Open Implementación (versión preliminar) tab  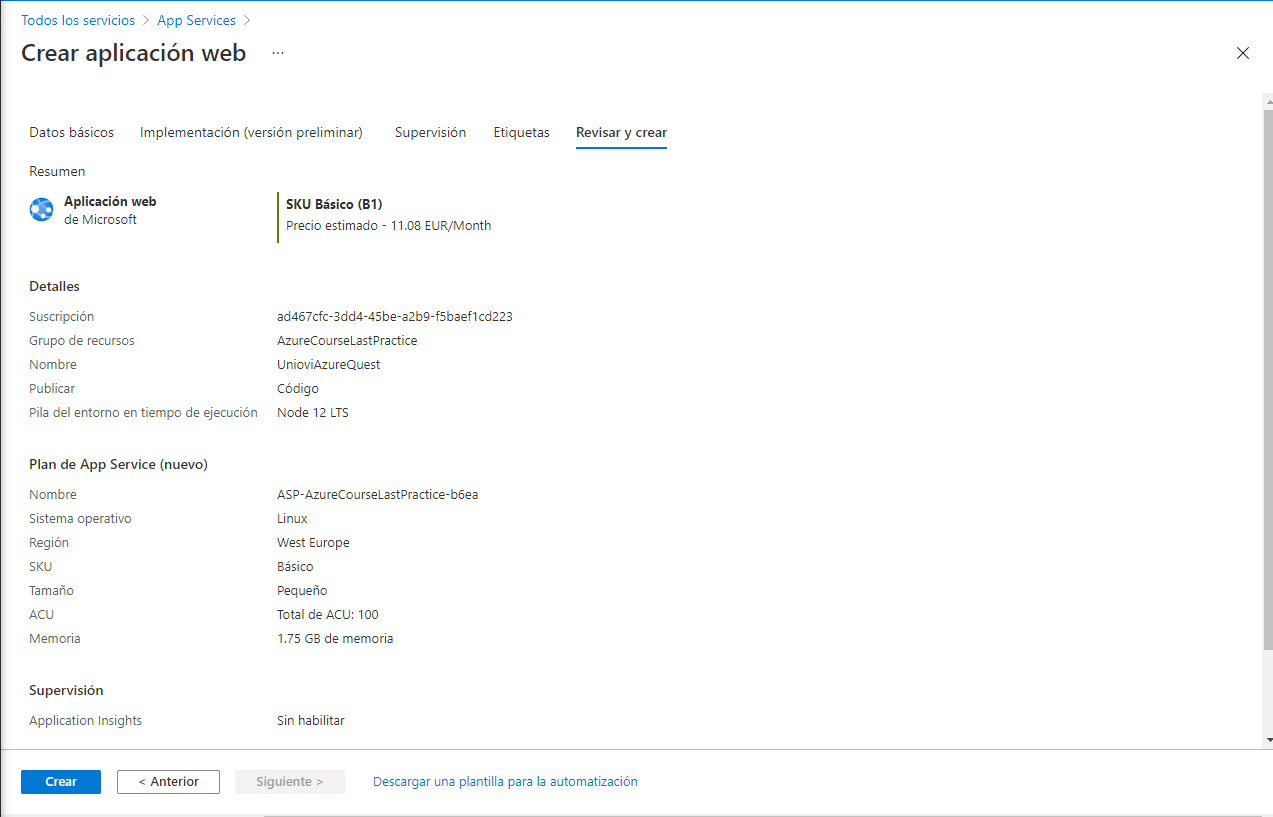[x=251, y=132]
